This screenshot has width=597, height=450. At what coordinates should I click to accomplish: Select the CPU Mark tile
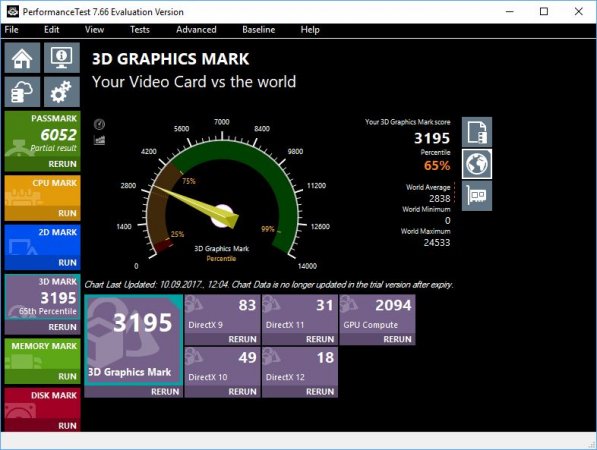[x=43, y=191]
